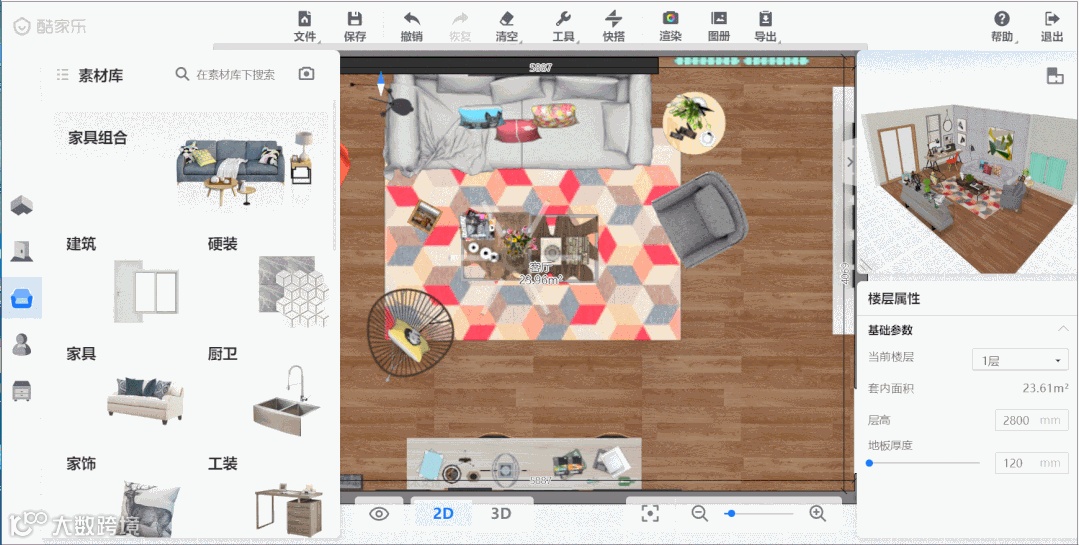Switch to 3D view mode
The width and height of the screenshot is (1079, 545).
pyautogui.click(x=501, y=514)
